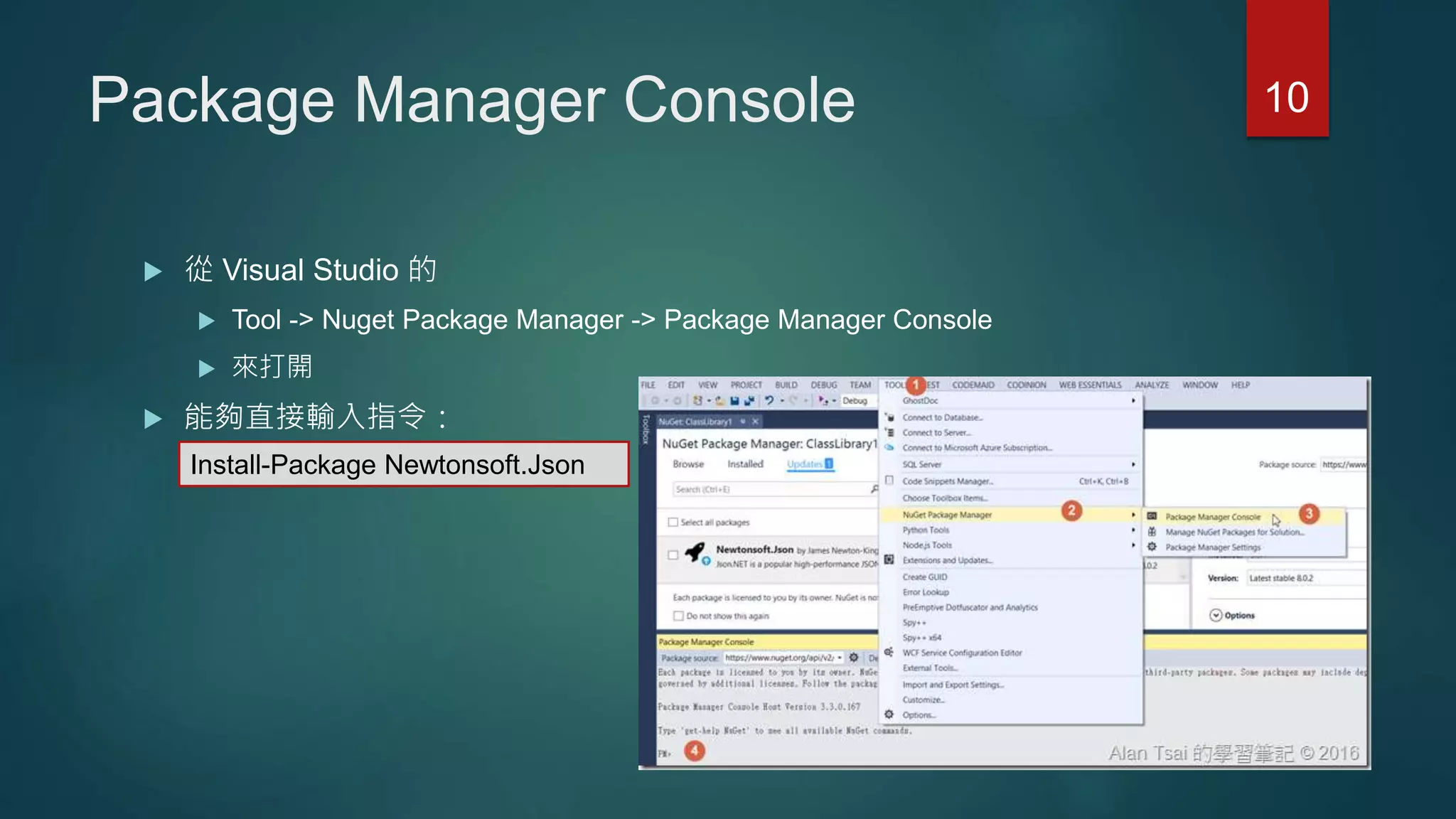Expand the Options chevron in details pane
Screen dimensions: 1456x819
click(x=1216, y=615)
